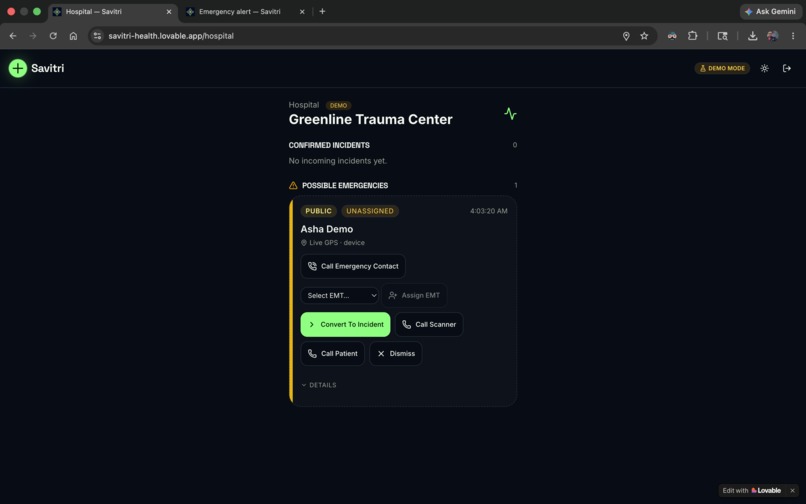Switch to the Hospital — Savitri tab
806x504 pixels.
(113, 11)
